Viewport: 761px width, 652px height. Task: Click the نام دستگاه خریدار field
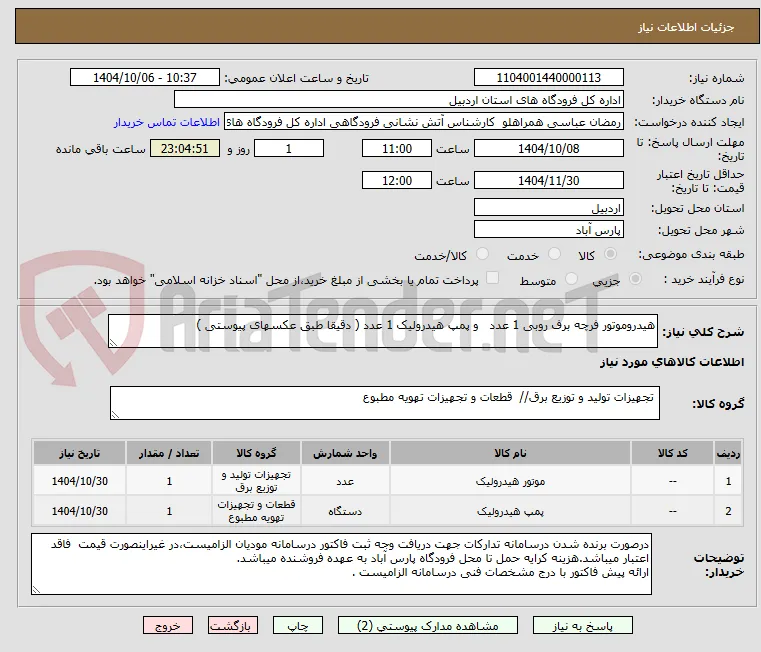click(398, 100)
